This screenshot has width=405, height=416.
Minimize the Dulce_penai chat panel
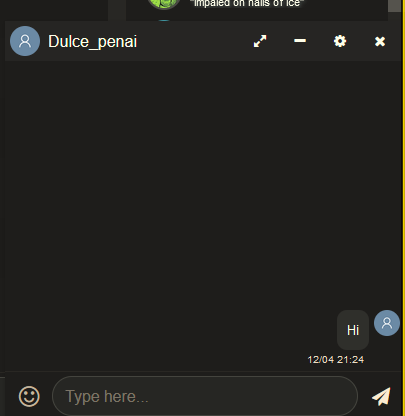tap(300, 41)
